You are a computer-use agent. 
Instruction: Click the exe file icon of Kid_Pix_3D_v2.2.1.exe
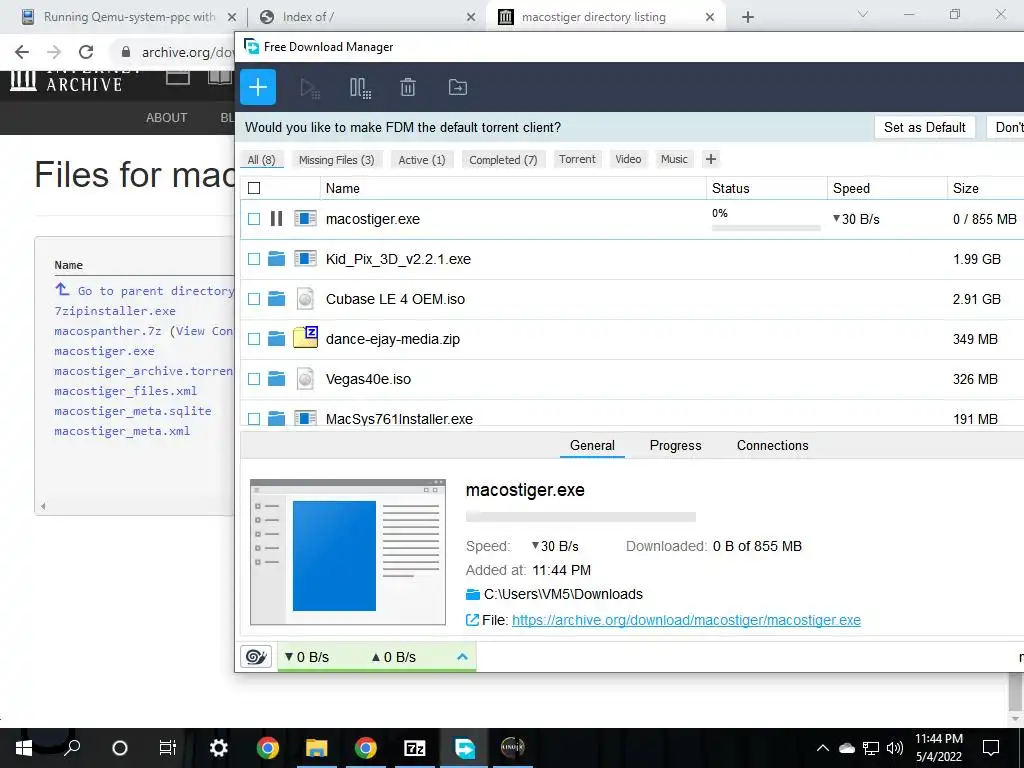305,259
